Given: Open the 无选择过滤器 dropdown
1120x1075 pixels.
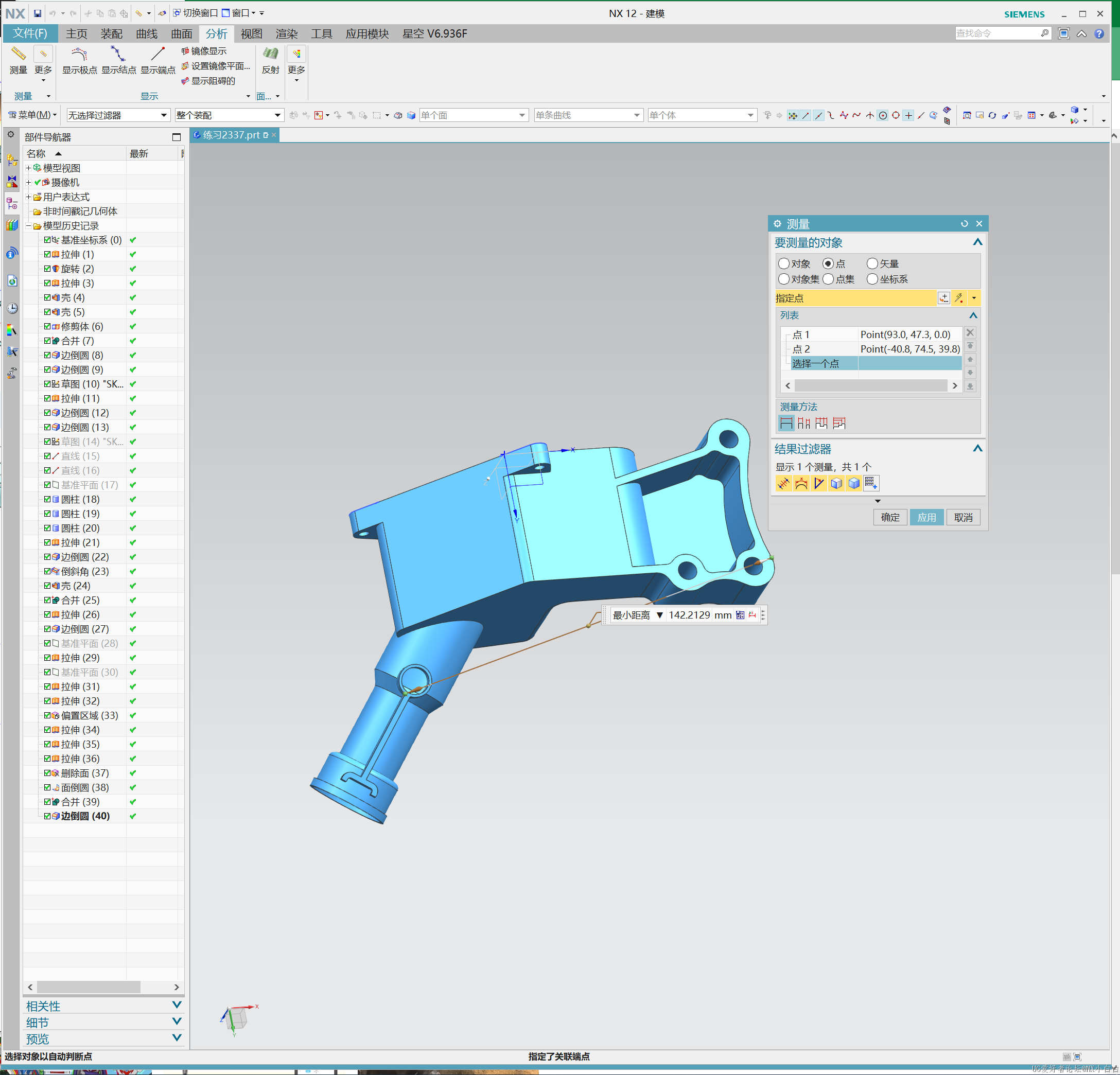Looking at the screenshot, I should tap(118, 115).
